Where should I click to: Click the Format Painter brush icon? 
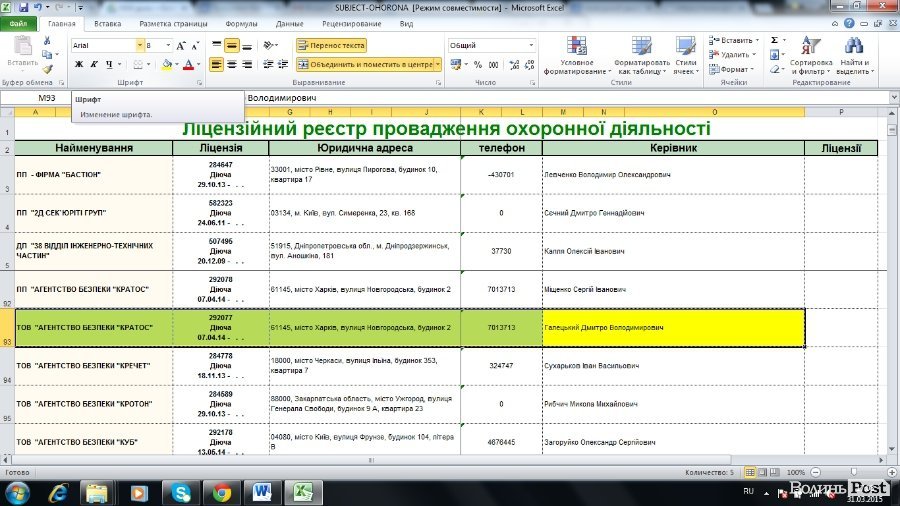(48, 67)
